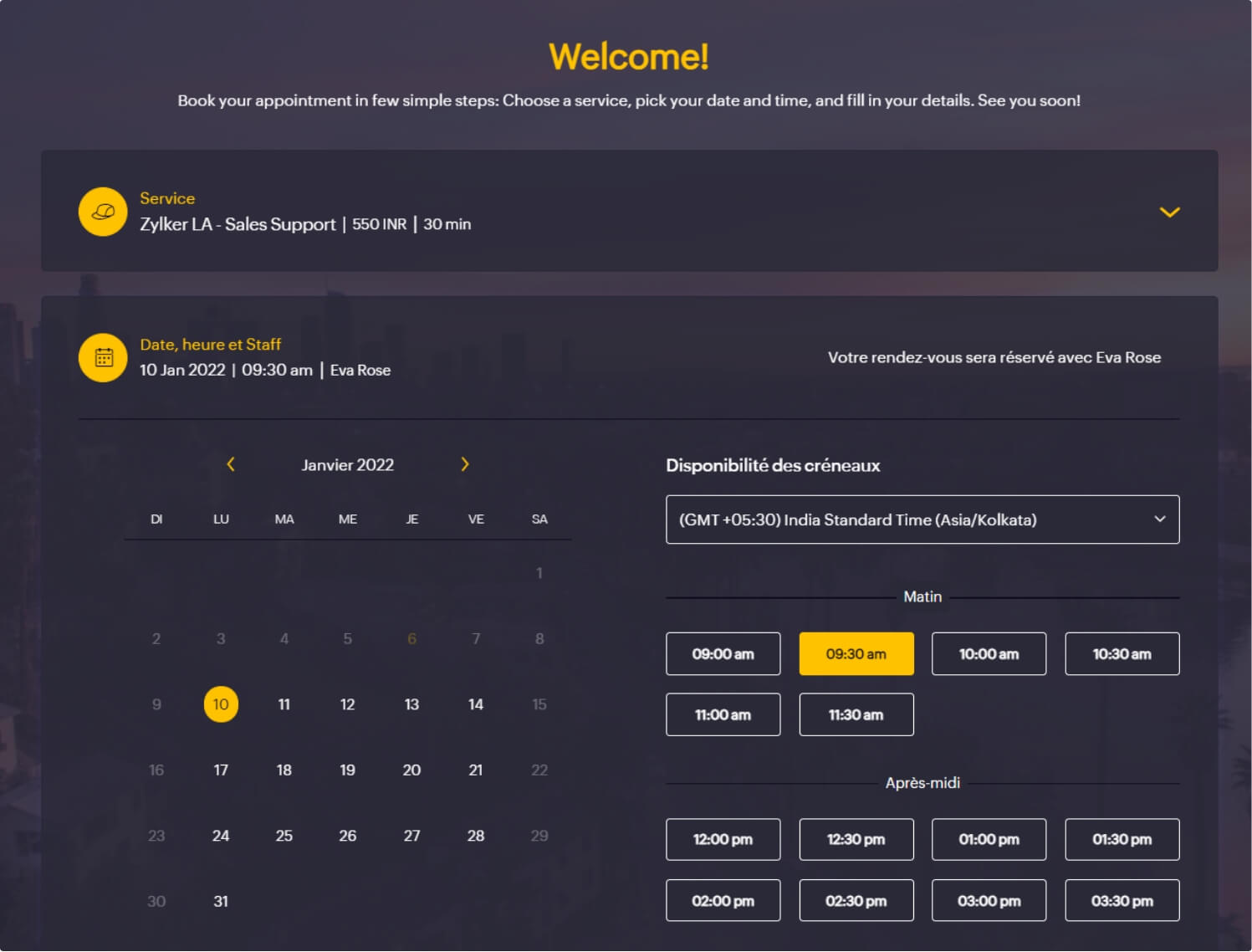Image resolution: width=1252 pixels, height=952 pixels.
Task: Select the 03:00 pm slot
Action: (989, 901)
